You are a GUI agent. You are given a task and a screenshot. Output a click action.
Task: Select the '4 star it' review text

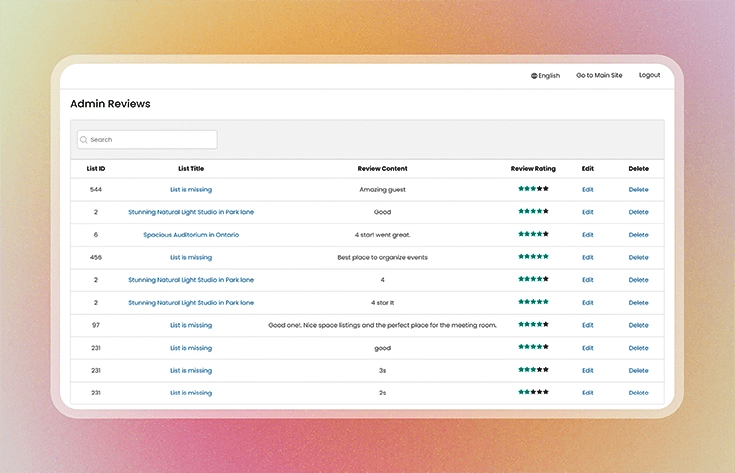[x=382, y=302]
